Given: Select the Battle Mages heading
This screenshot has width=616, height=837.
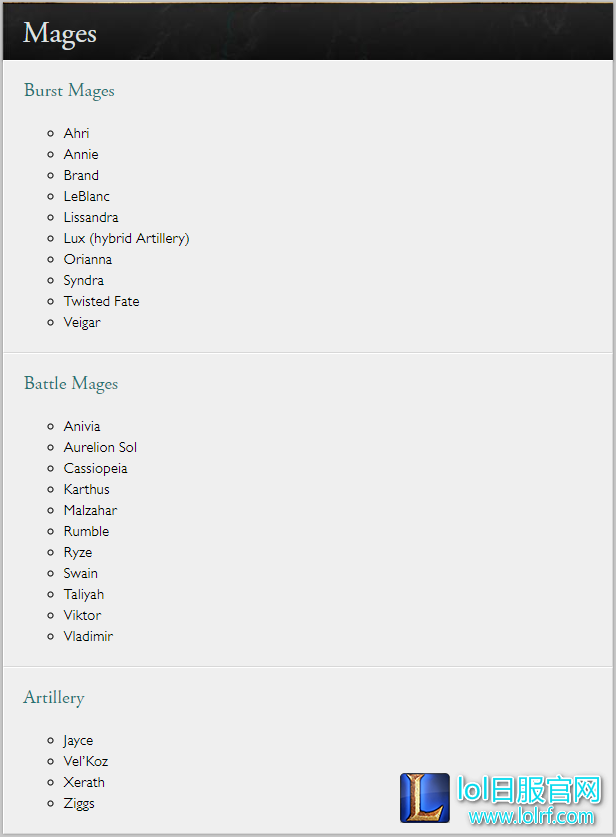Looking at the screenshot, I should click(x=71, y=383).
